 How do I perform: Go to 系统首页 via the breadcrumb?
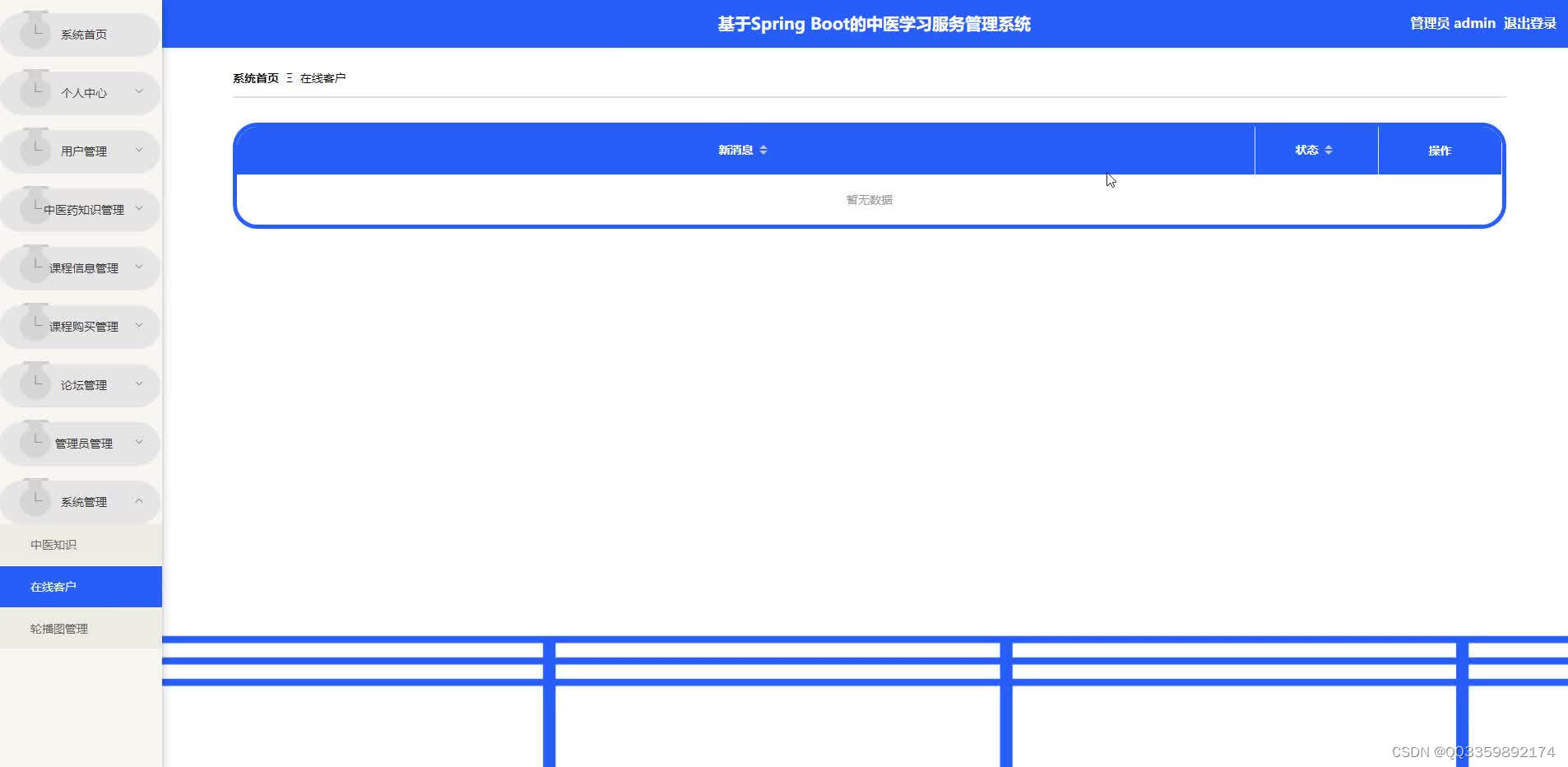click(256, 78)
